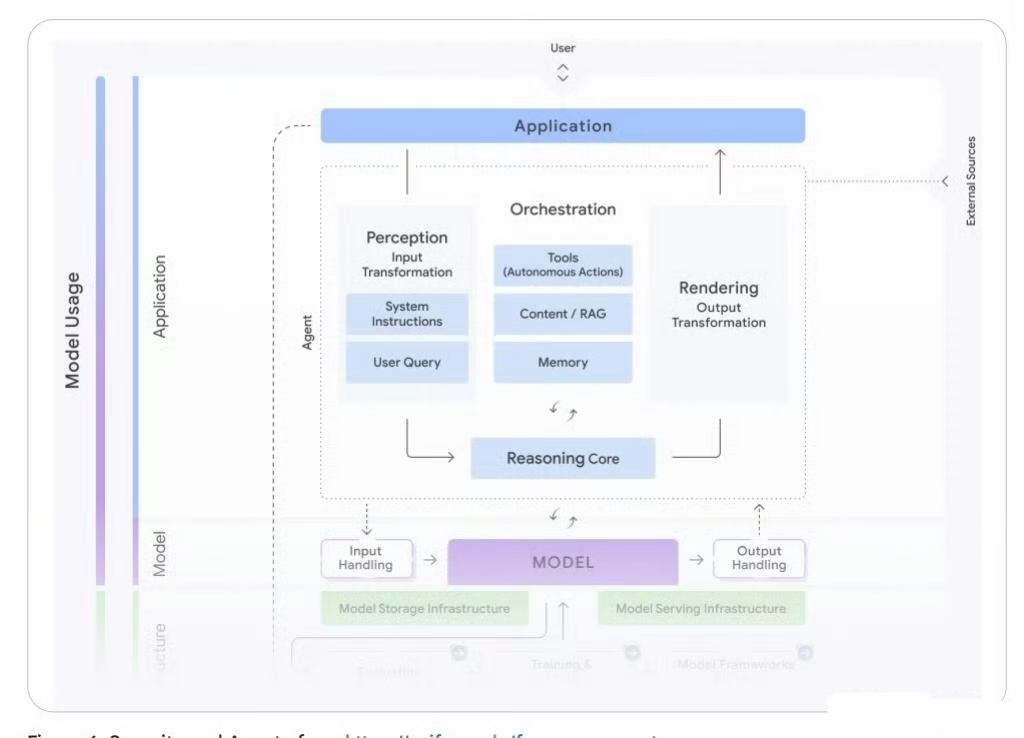This screenshot has height=738, width=1024.
Task: Click the left chevron beside External Sources
Action: point(945,181)
